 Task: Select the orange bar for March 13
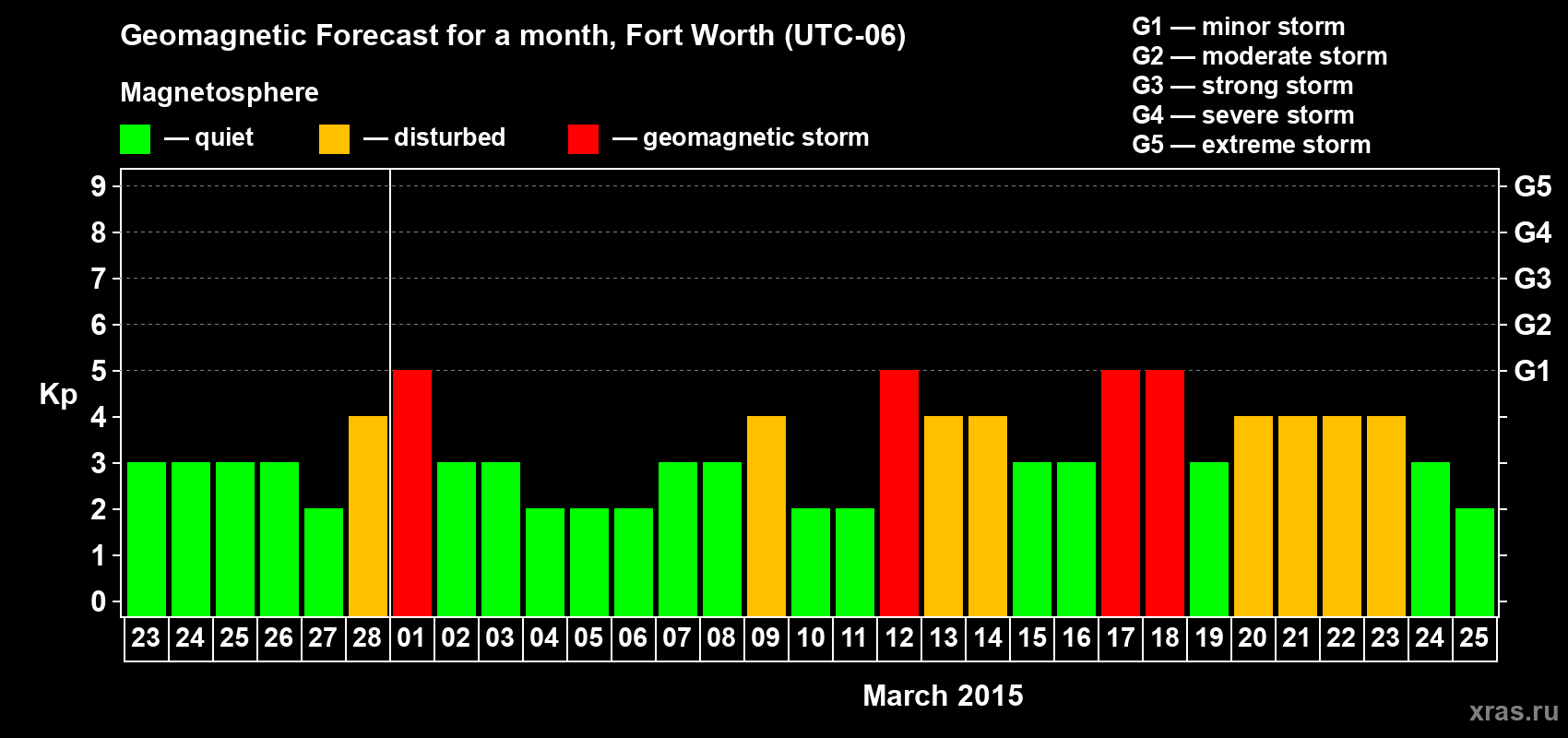(x=944, y=516)
